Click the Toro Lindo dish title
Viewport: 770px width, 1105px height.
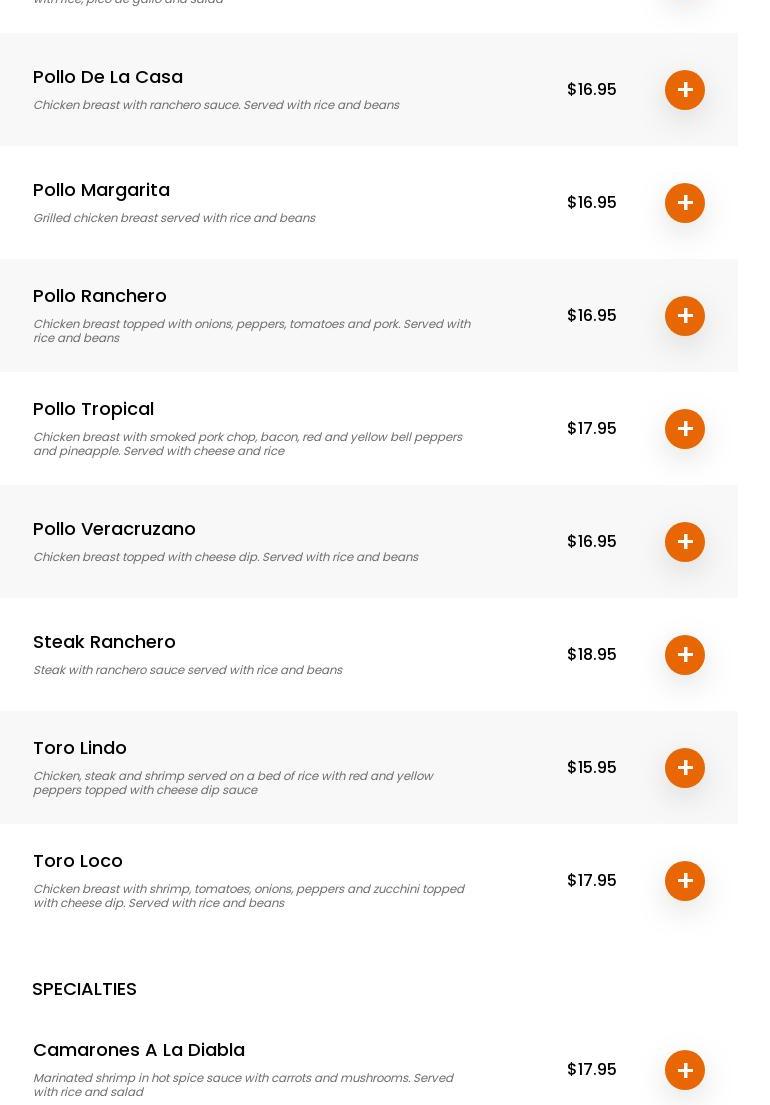point(80,748)
